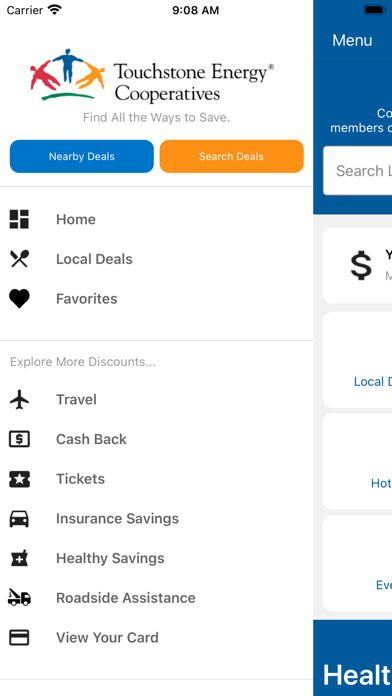Image resolution: width=392 pixels, height=696 pixels.
Task: Tap the Touchstone Energy Cooperatives logo
Action: tap(152, 76)
